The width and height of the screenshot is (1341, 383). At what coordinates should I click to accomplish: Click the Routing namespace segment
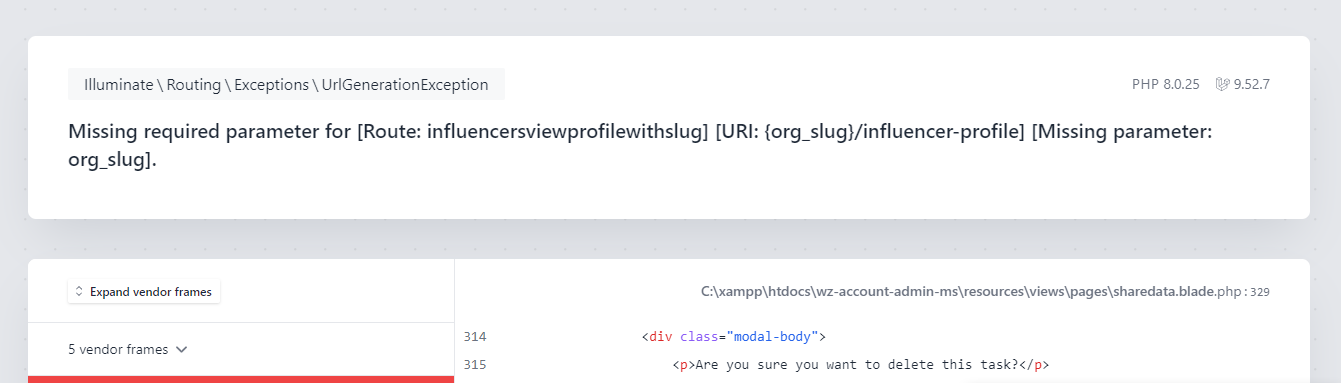point(194,85)
